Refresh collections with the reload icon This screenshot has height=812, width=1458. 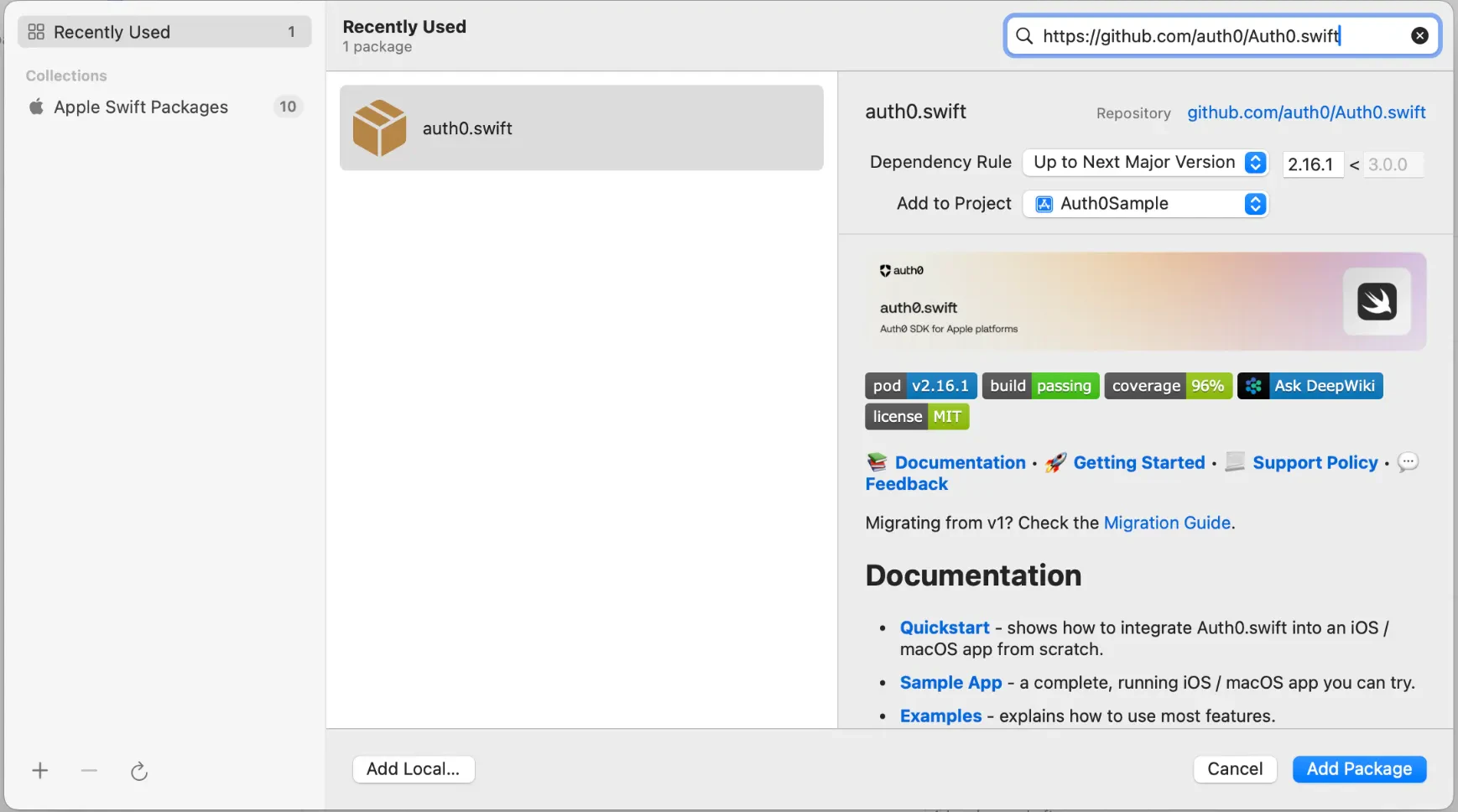pos(139,770)
